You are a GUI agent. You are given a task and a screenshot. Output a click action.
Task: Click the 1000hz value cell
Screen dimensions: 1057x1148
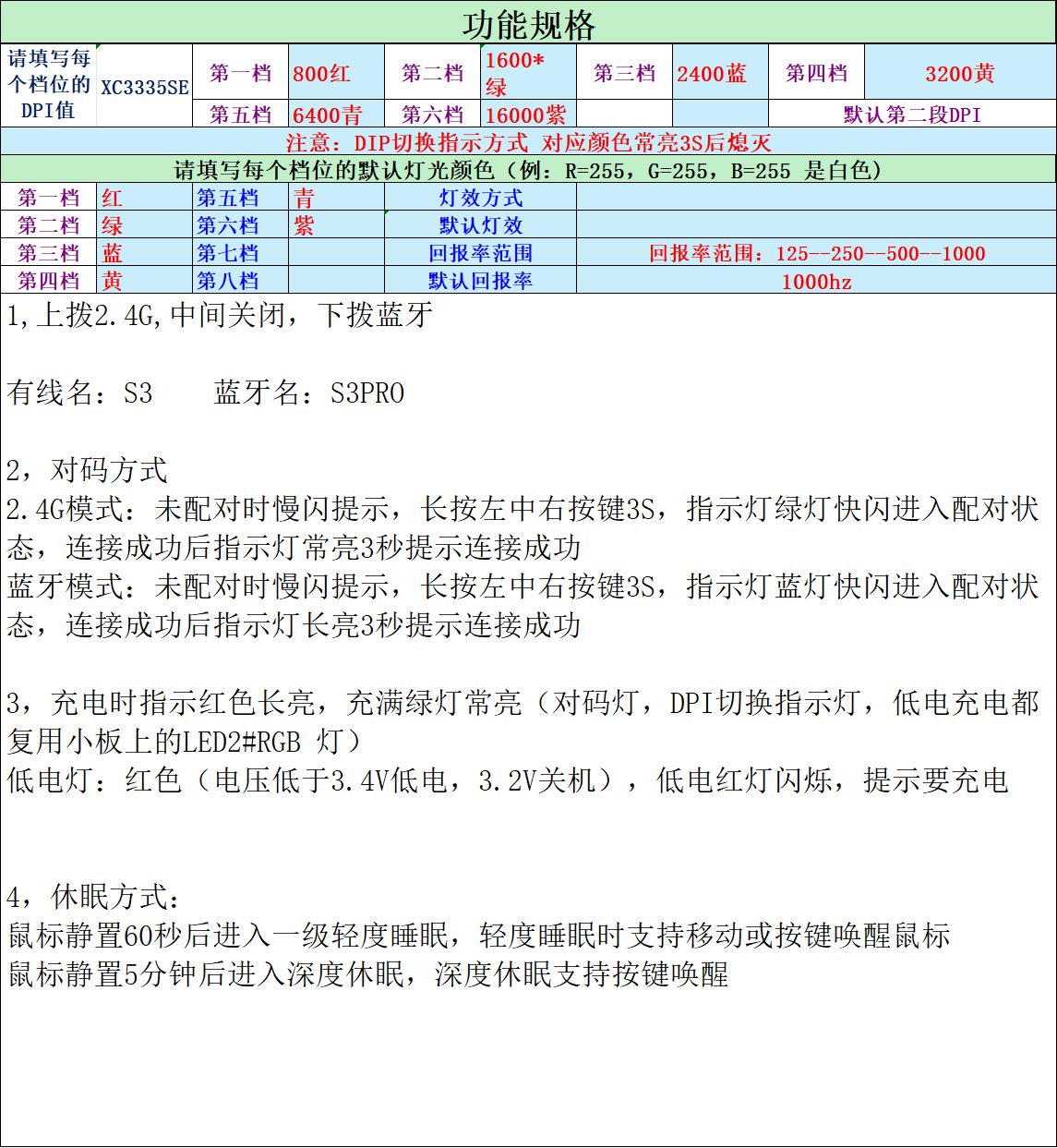pyautogui.click(x=816, y=280)
